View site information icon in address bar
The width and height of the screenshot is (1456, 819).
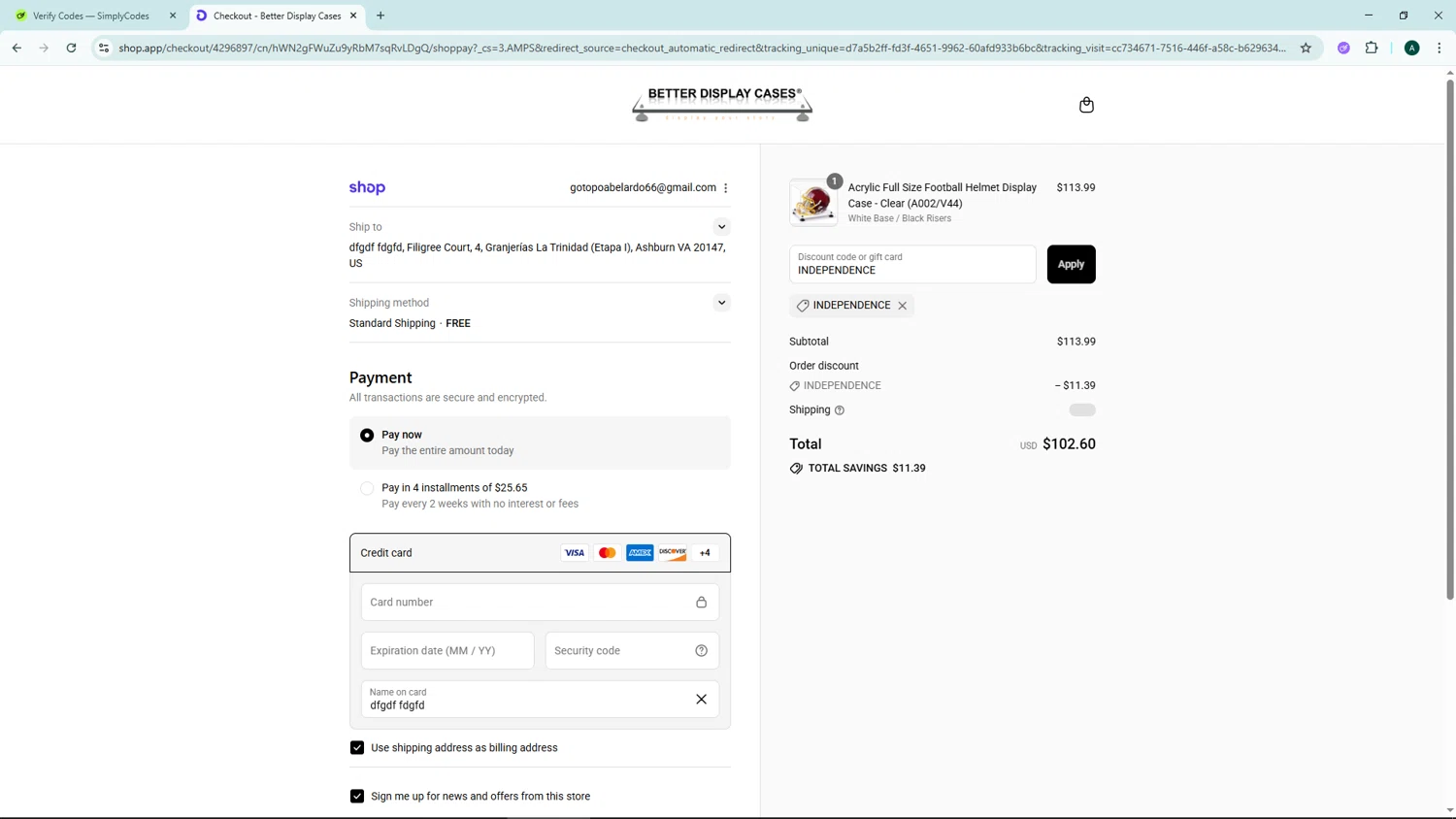(x=104, y=48)
